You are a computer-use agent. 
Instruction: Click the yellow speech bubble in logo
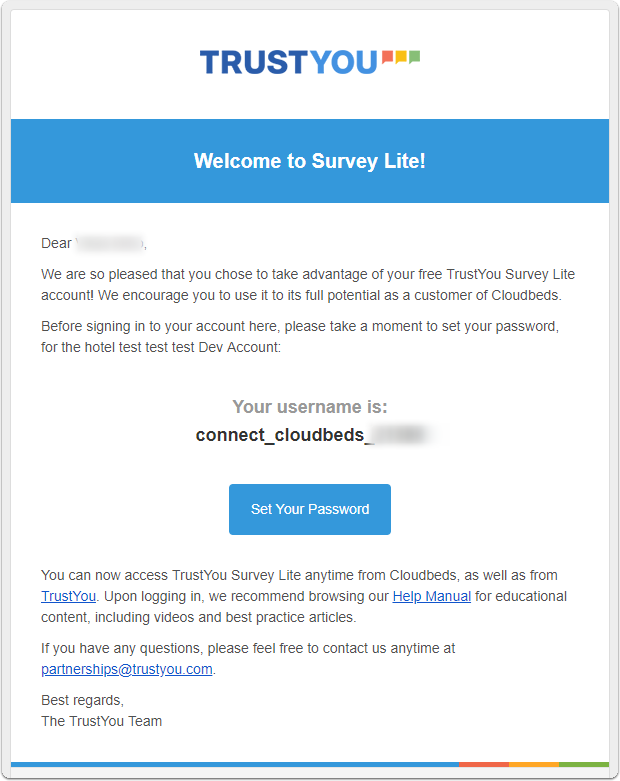[x=401, y=57]
